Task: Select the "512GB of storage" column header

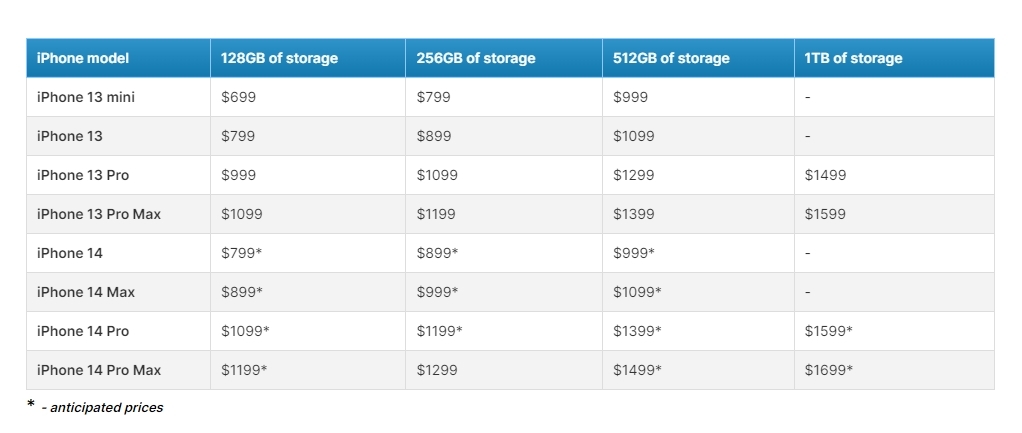Action: point(671,58)
